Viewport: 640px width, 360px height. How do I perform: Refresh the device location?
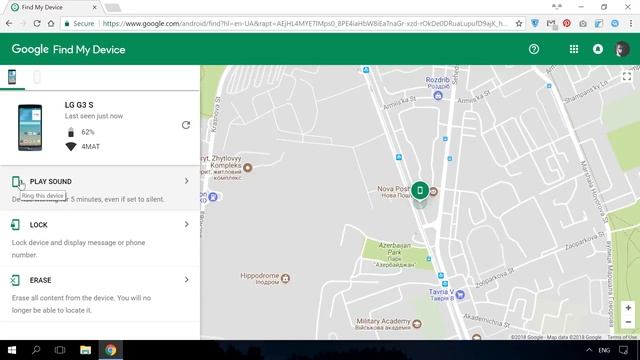tap(186, 125)
